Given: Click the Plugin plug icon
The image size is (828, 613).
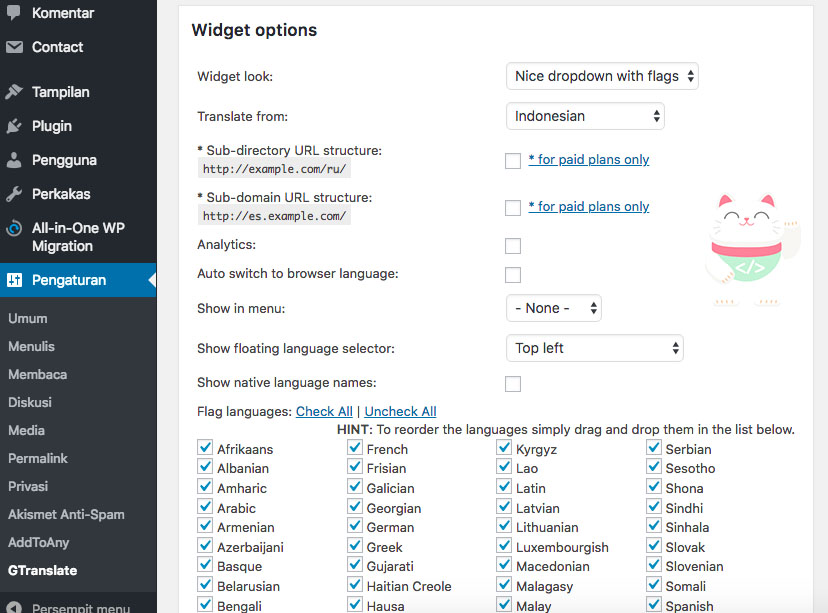Looking at the screenshot, I should [14, 126].
